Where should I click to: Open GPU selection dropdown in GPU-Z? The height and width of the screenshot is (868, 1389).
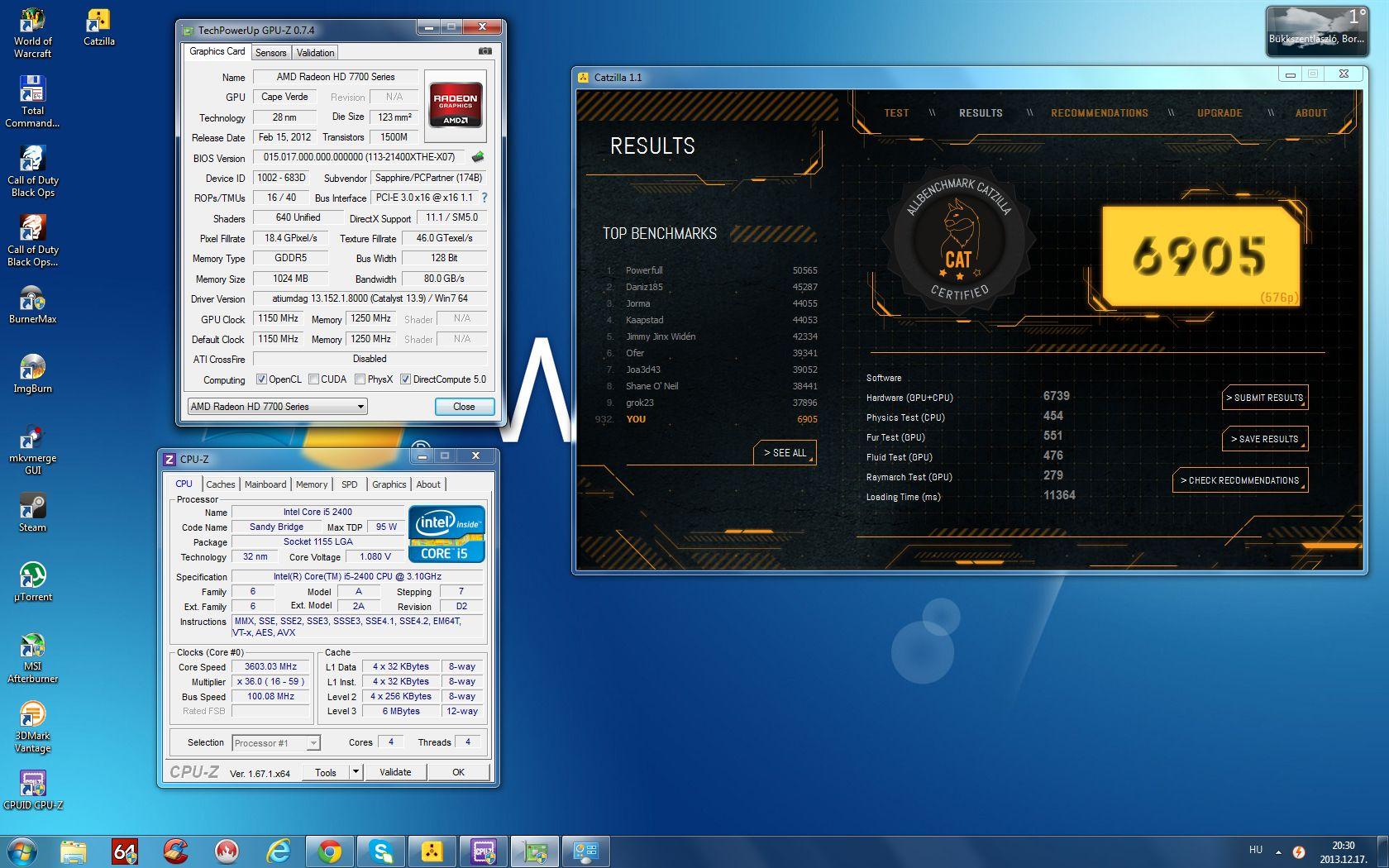tap(277, 407)
